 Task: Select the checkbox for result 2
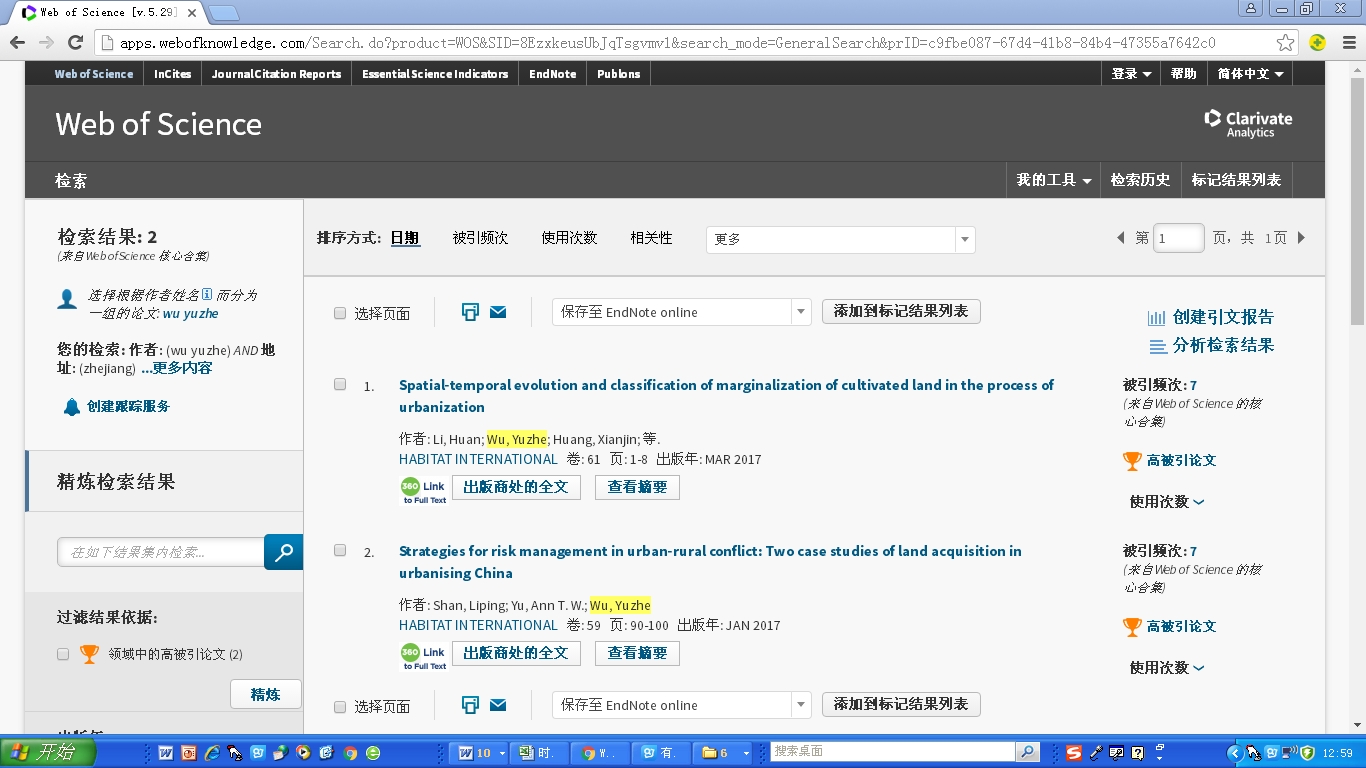340,550
